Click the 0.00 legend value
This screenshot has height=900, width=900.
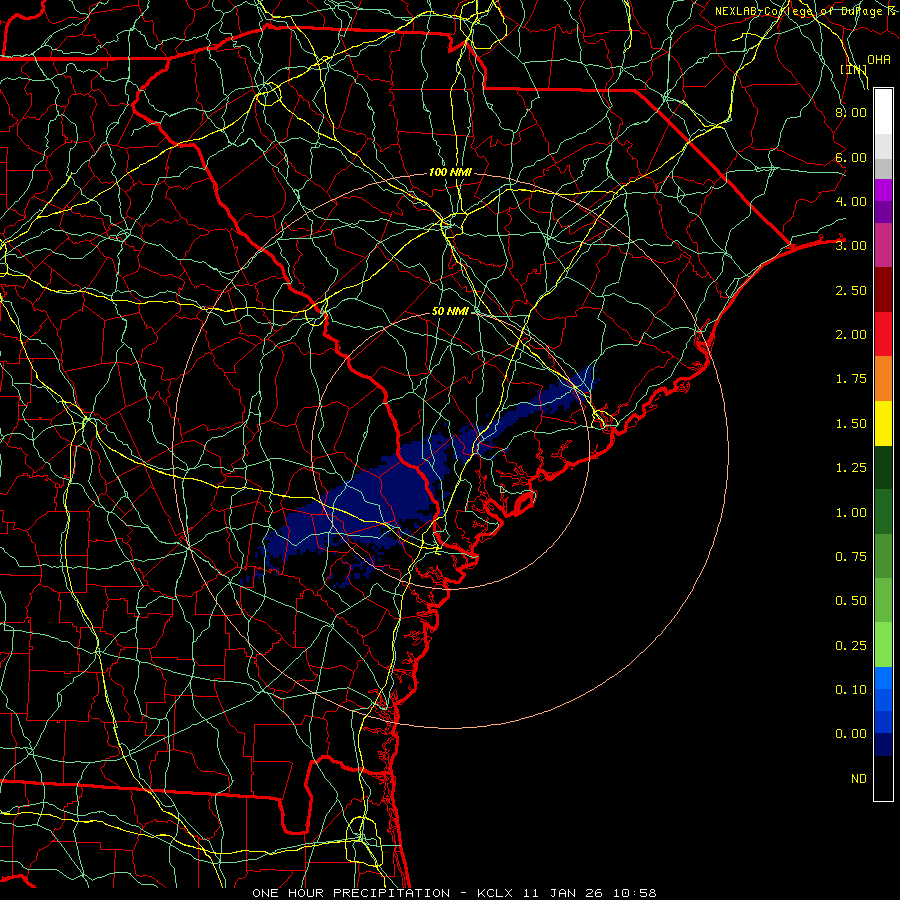[x=851, y=734]
